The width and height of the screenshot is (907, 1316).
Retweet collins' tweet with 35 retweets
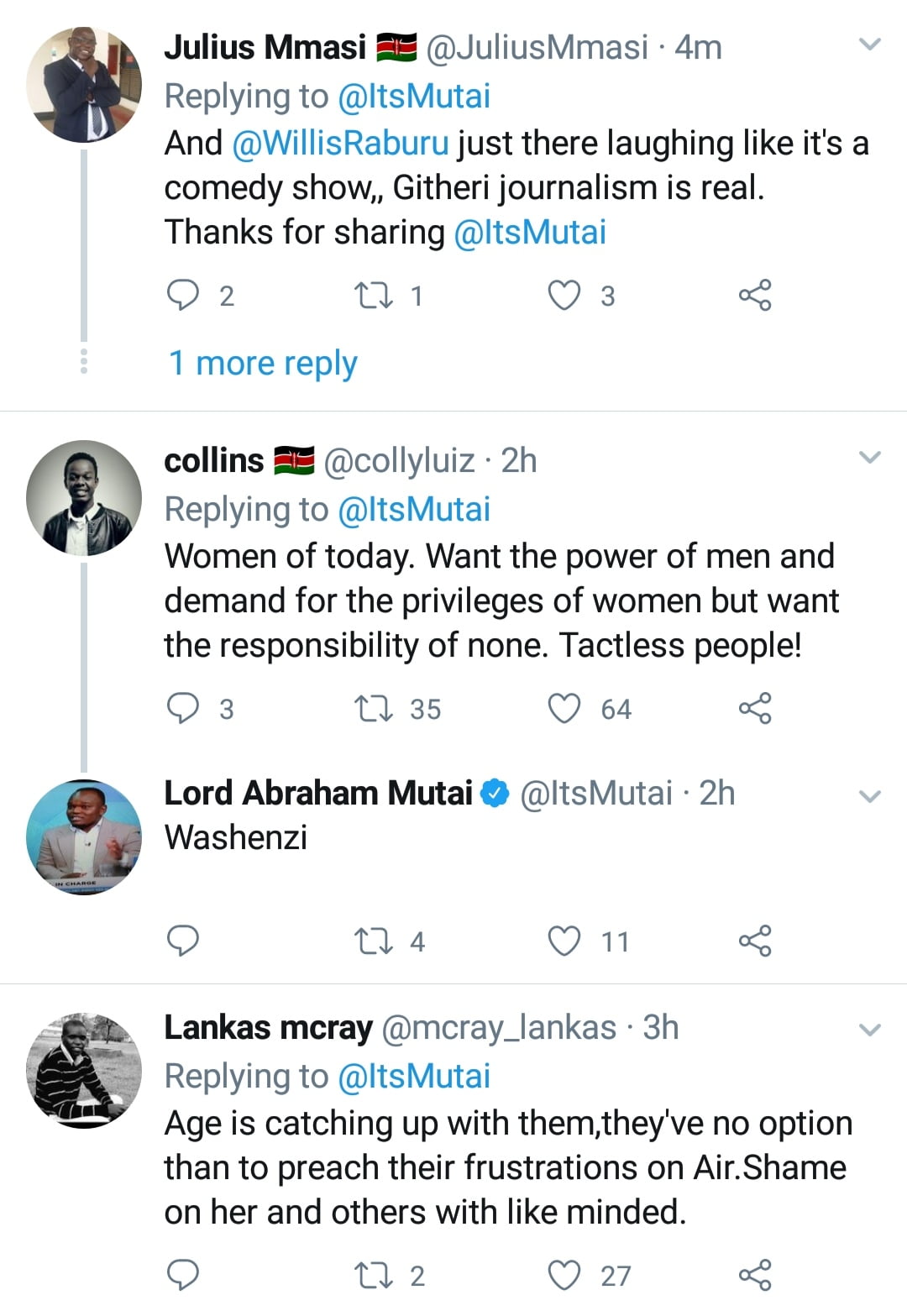click(374, 709)
